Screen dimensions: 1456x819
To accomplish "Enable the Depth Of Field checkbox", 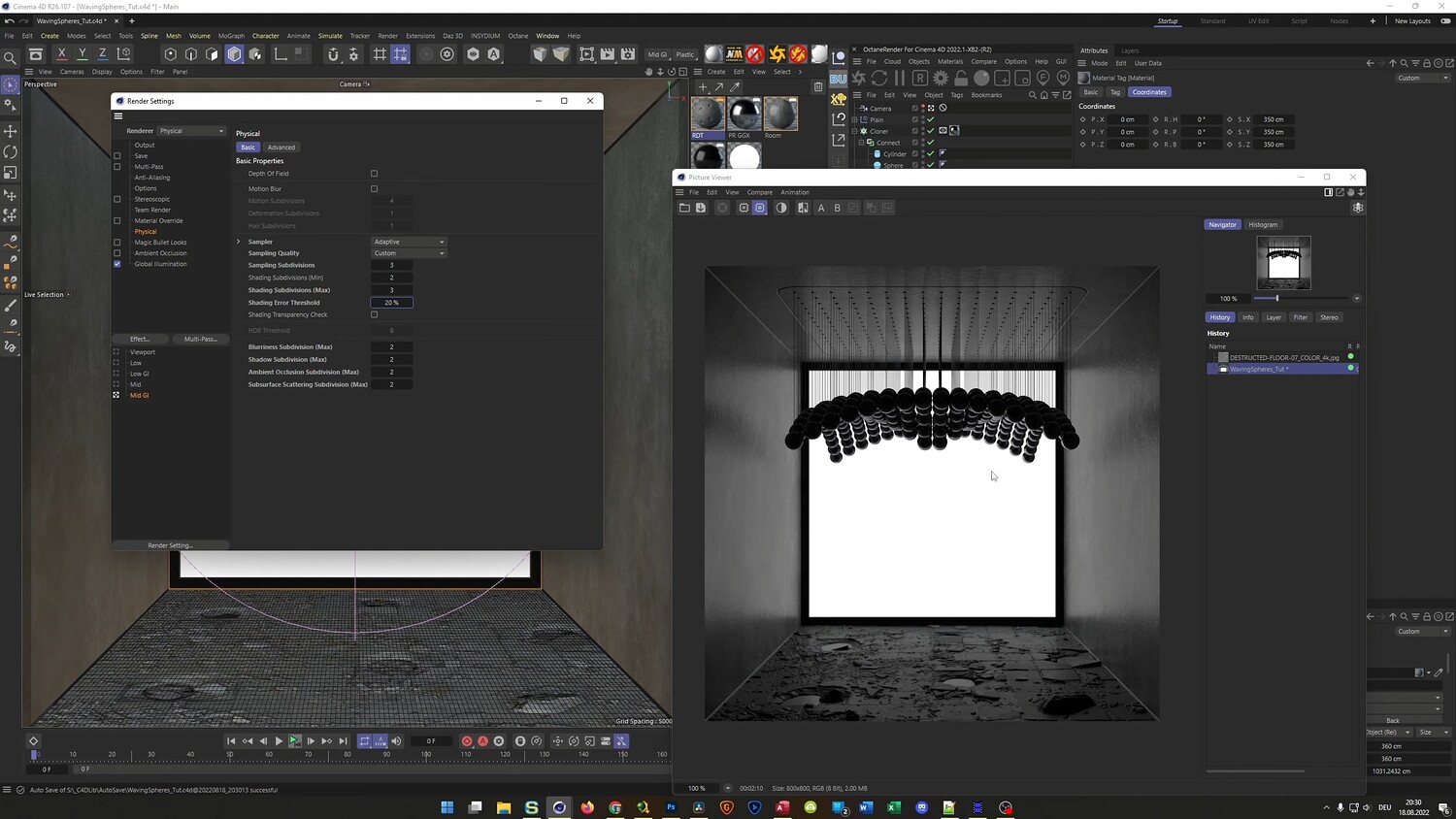I will click(374, 174).
